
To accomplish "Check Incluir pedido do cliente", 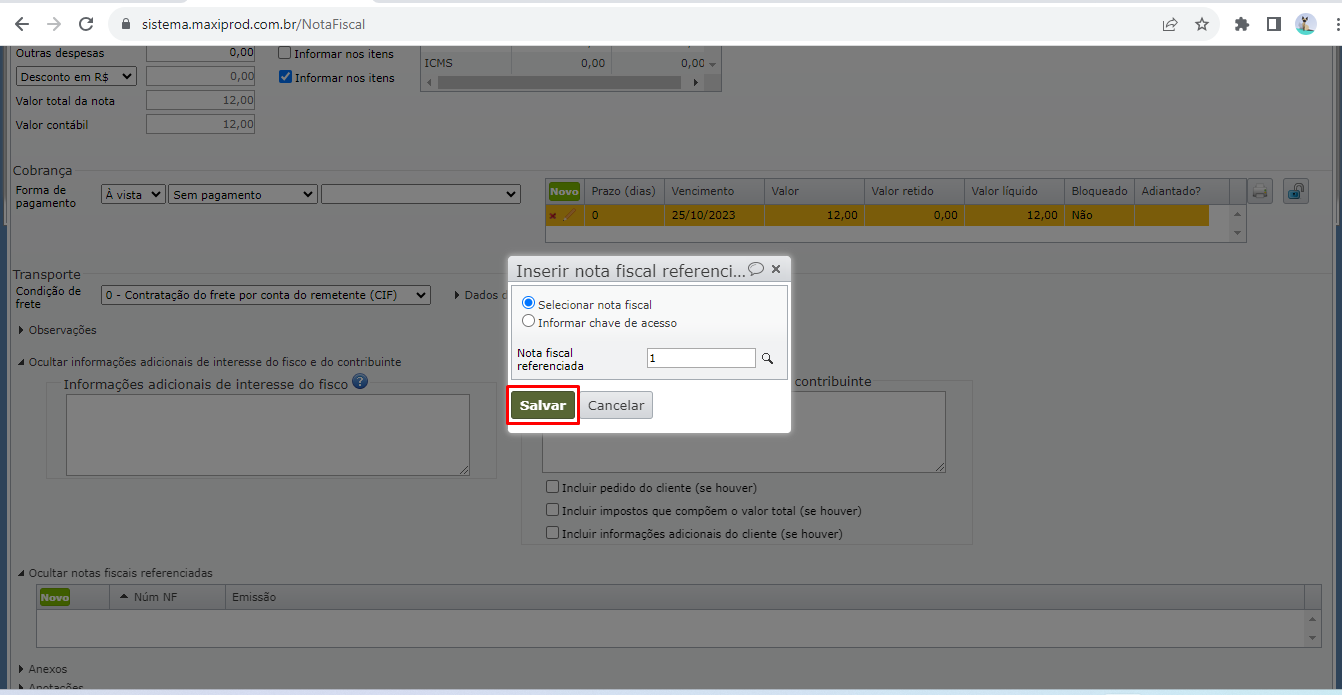I will tap(552, 487).
